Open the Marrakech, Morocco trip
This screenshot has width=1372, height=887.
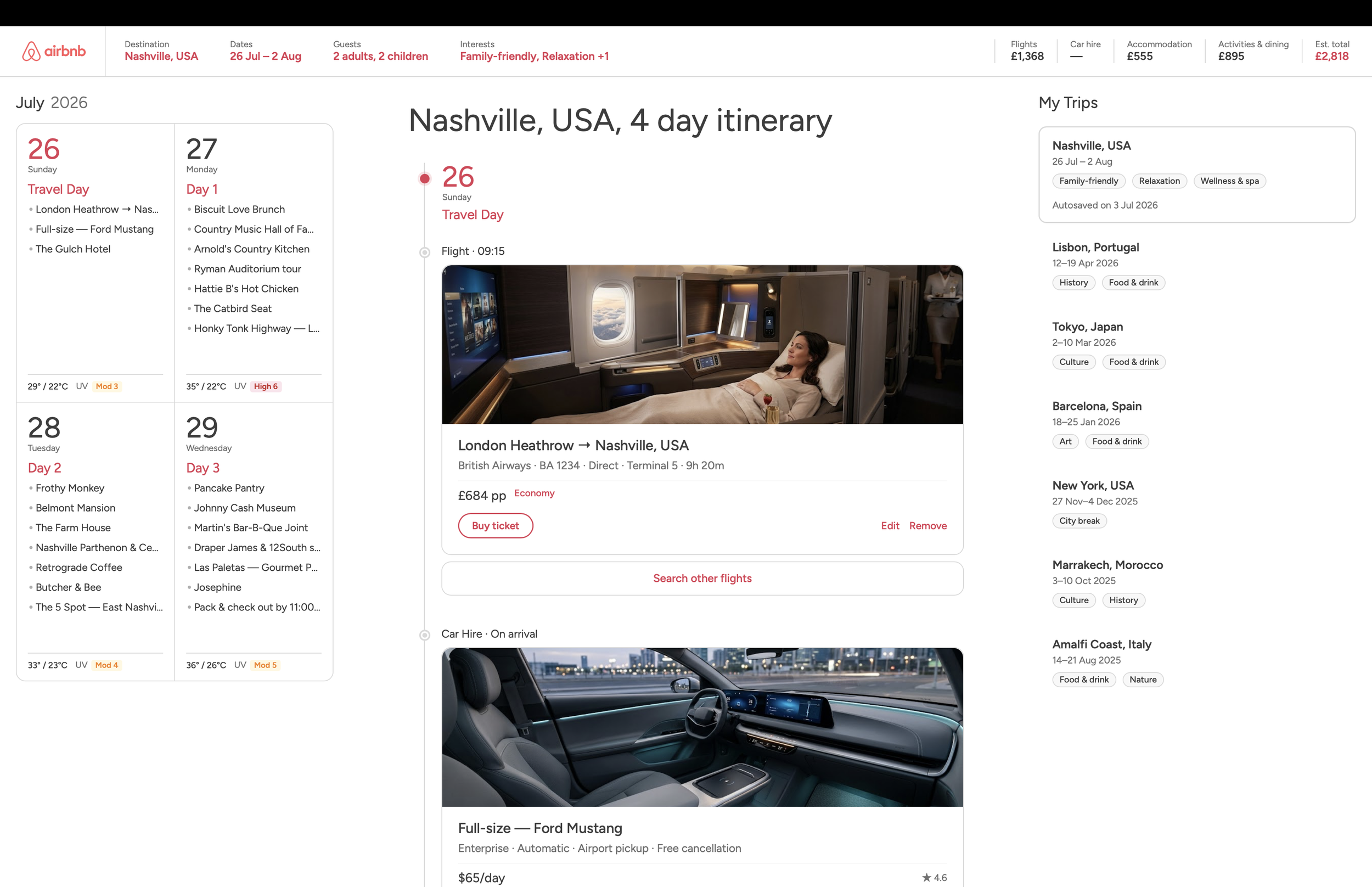point(1197,584)
